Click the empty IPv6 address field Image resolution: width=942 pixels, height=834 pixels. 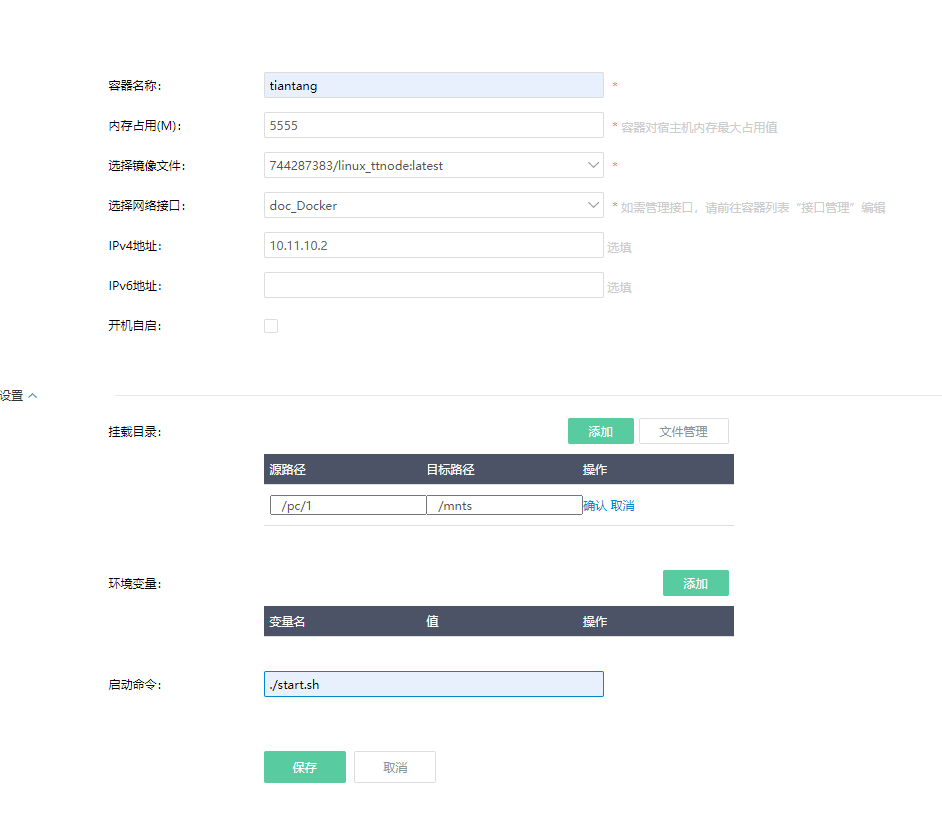tap(433, 286)
